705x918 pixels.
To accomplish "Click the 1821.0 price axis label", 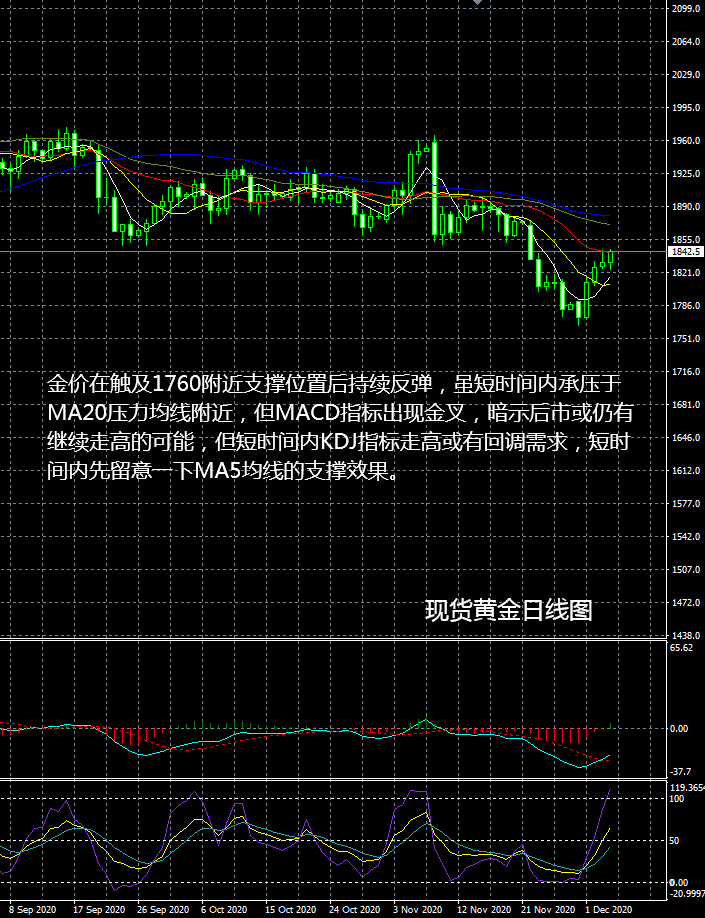I will point(686,273).
